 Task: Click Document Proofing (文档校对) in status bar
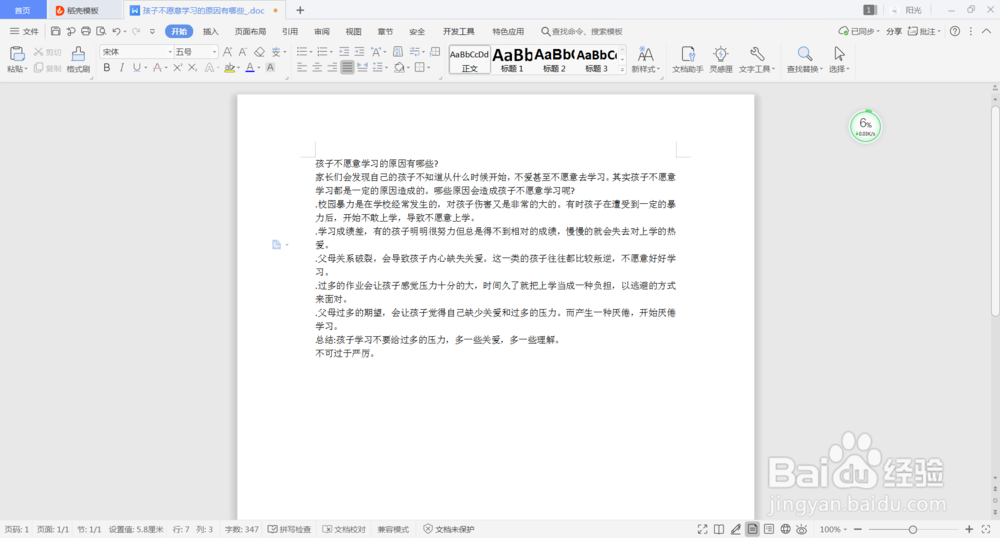tap(344, 529)
